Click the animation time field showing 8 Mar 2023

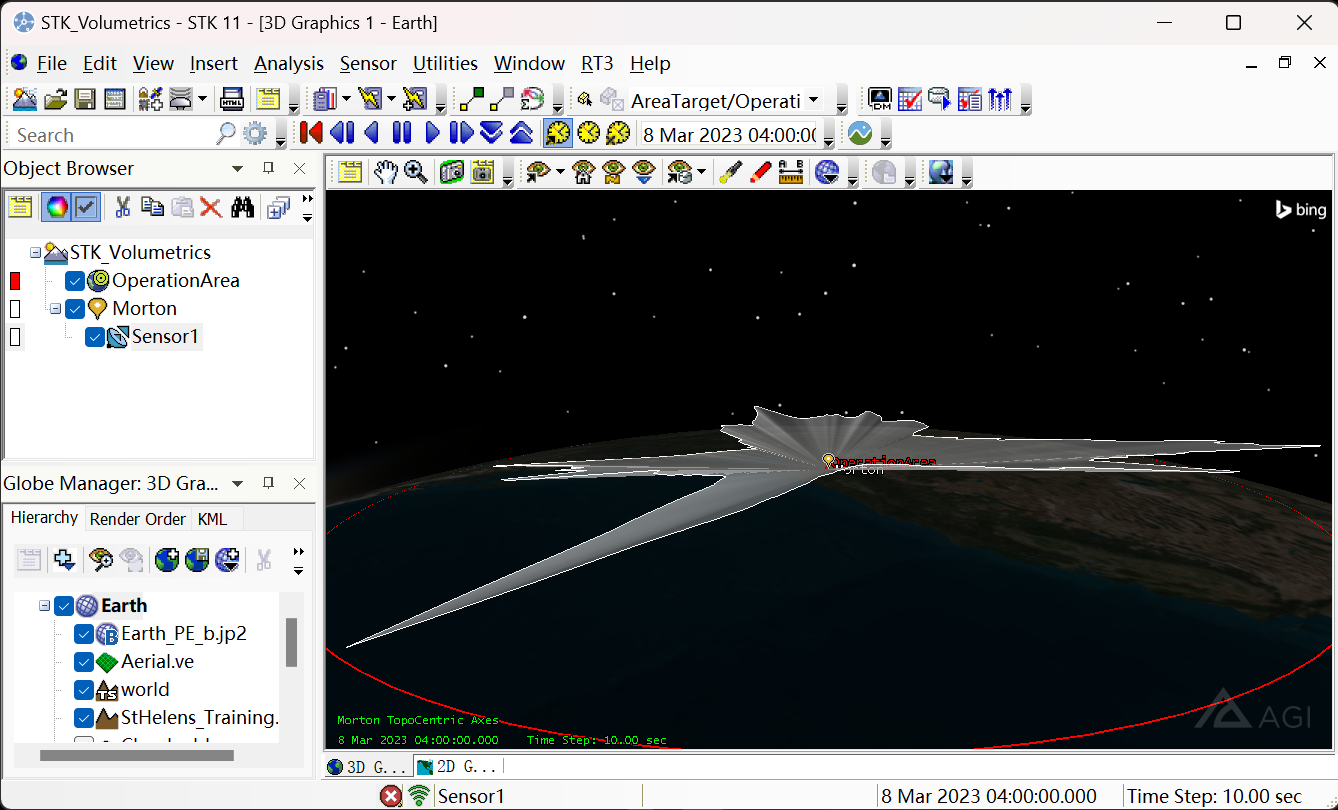[x=728, y=132]
